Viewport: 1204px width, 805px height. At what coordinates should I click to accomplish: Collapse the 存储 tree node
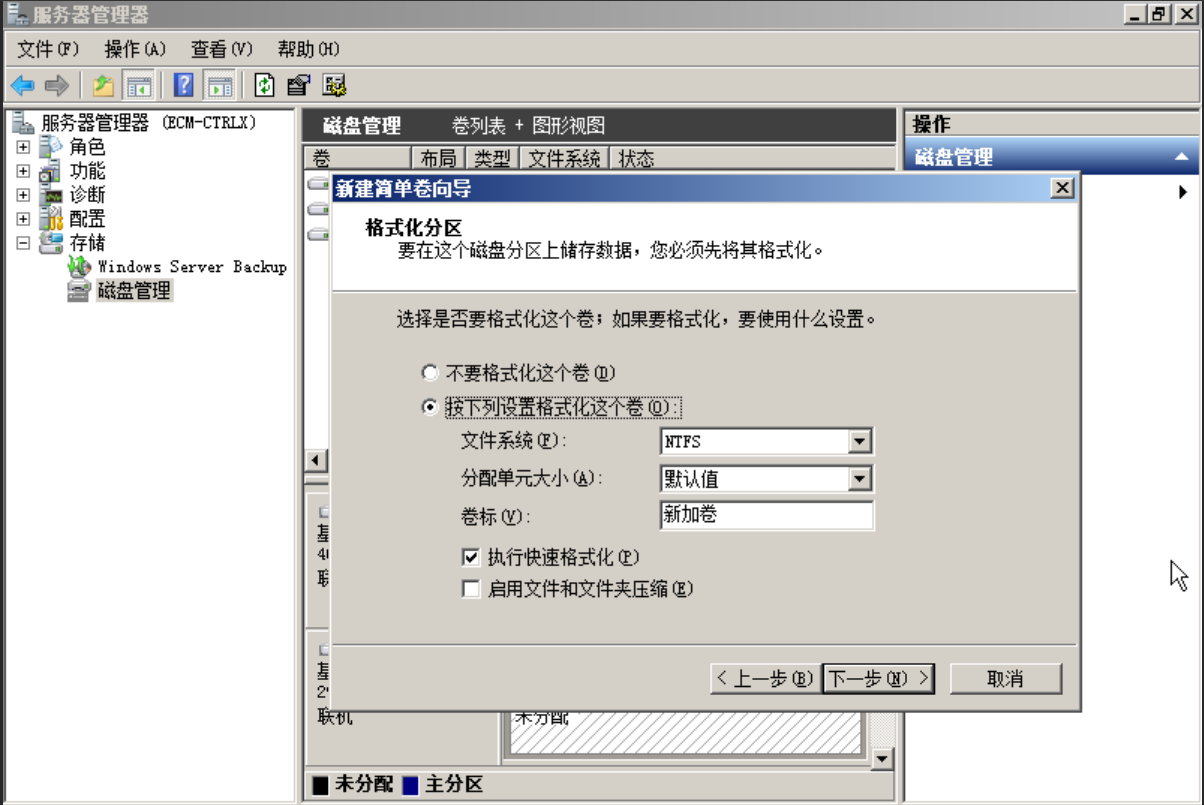pos(23,243)
